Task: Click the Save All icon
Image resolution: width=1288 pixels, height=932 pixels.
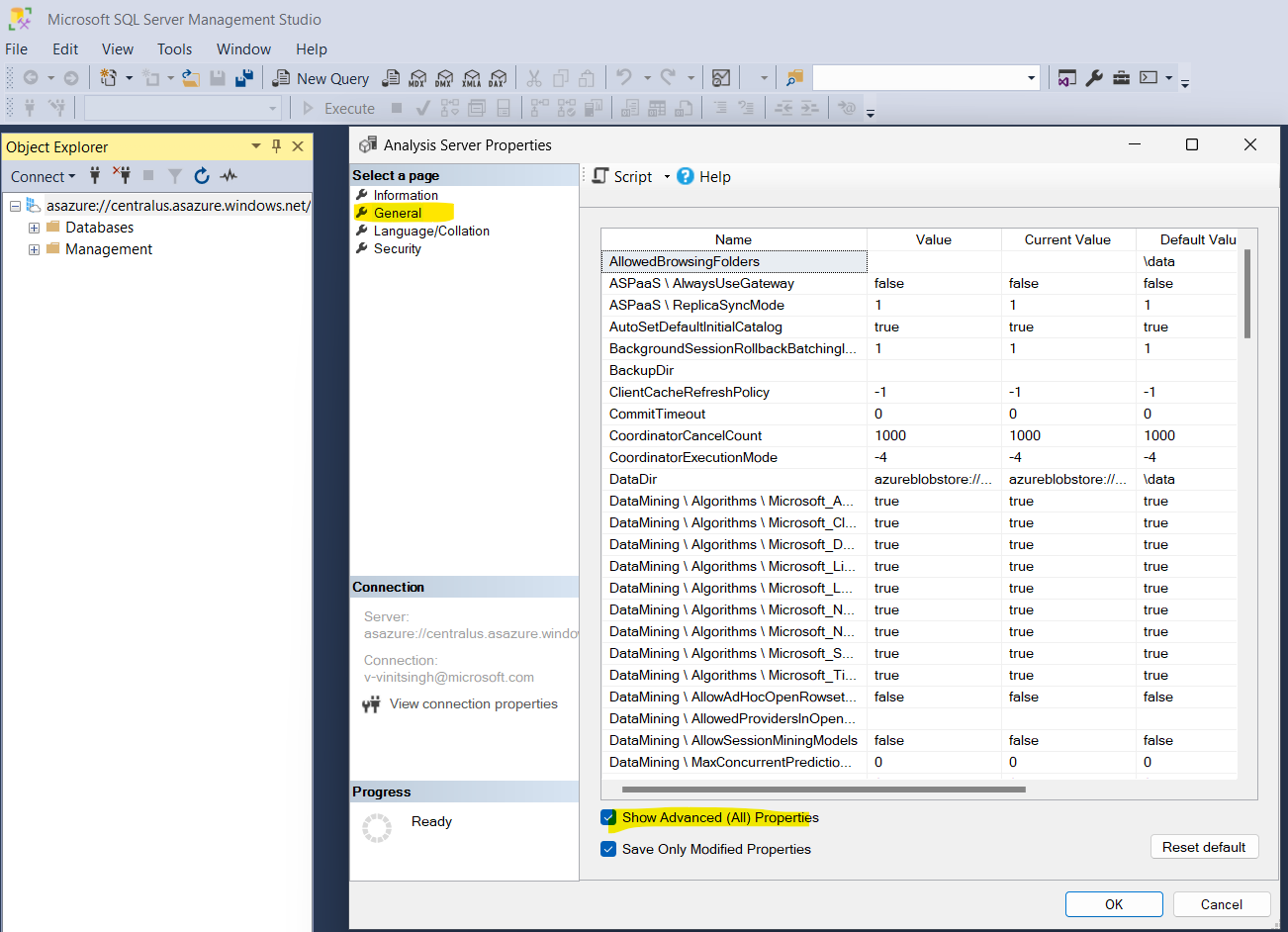Action: point(244,78)
